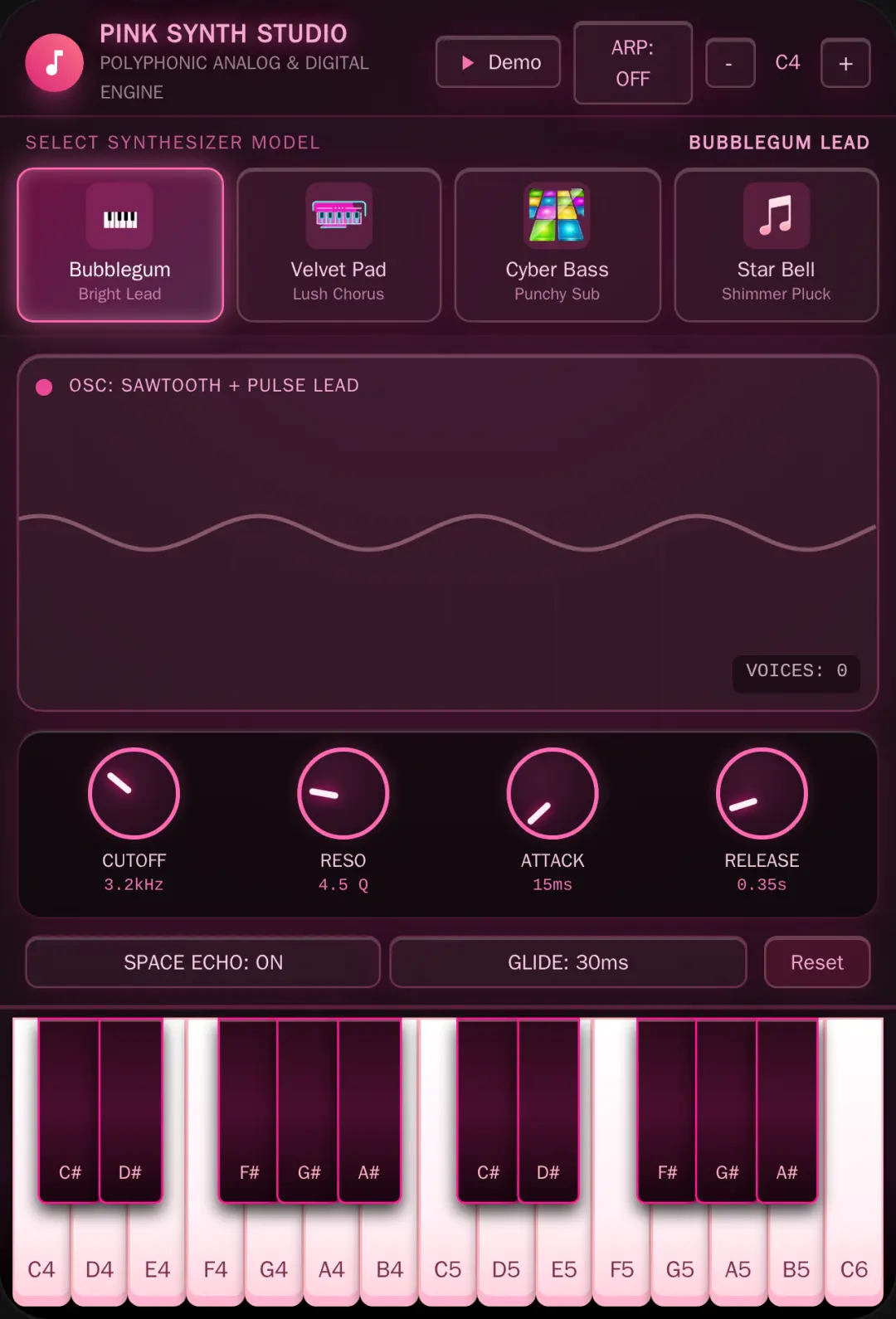Click the BUBBLEGUM LEAD preset name
Screen dimensions: 896x1319
pos(779,143)
